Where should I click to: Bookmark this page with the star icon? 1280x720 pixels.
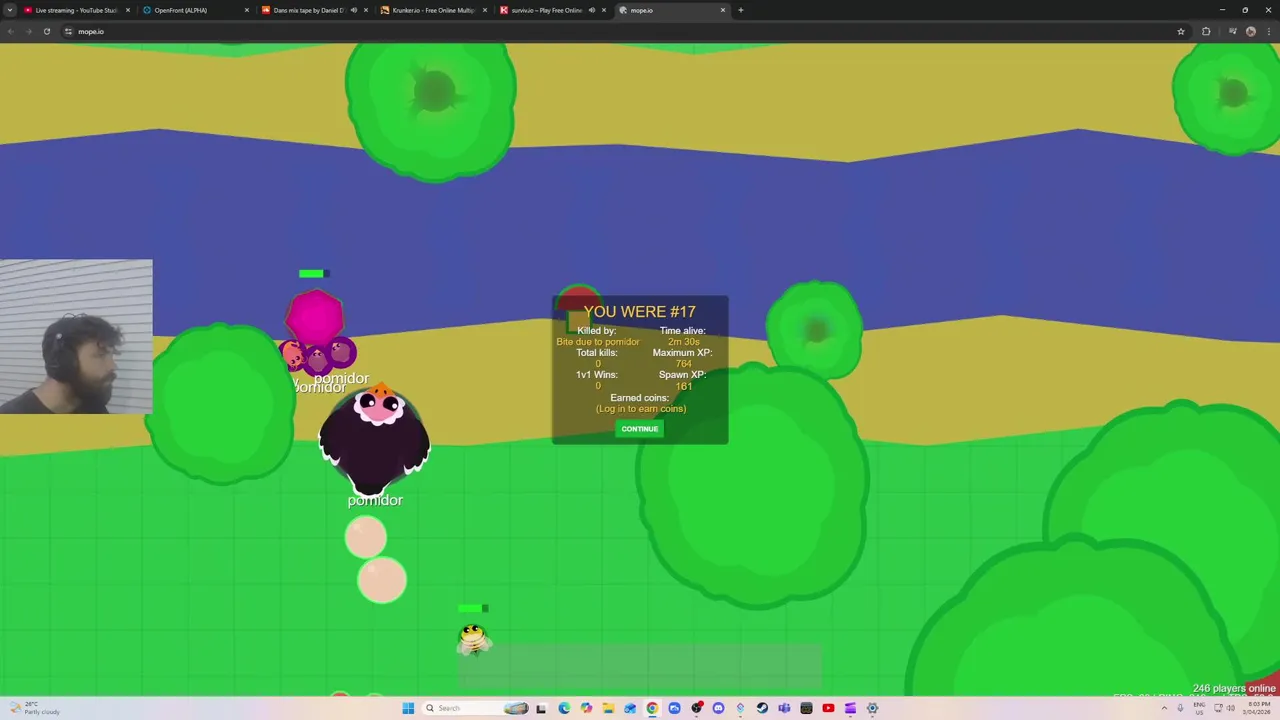(1181, 31)
